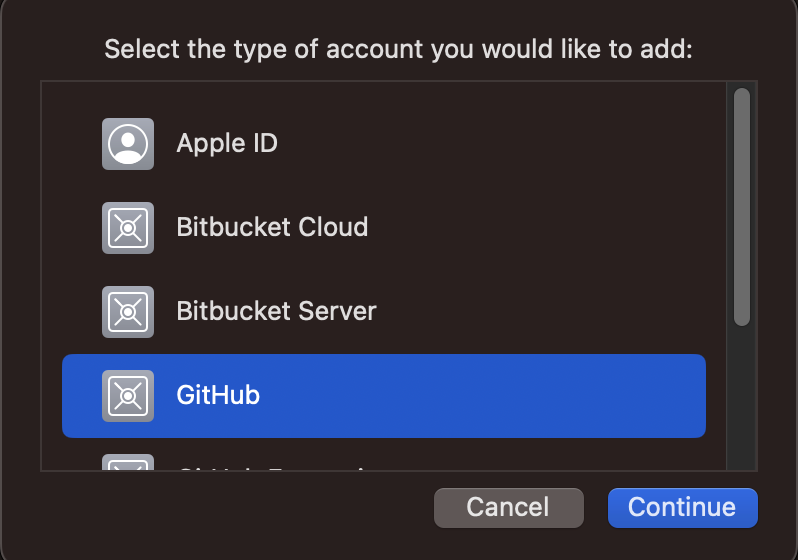The height and width of the screenshot is (560, 798).
Task: Pick the Bitbucket Server text entry
Action: tap(276, 311)
